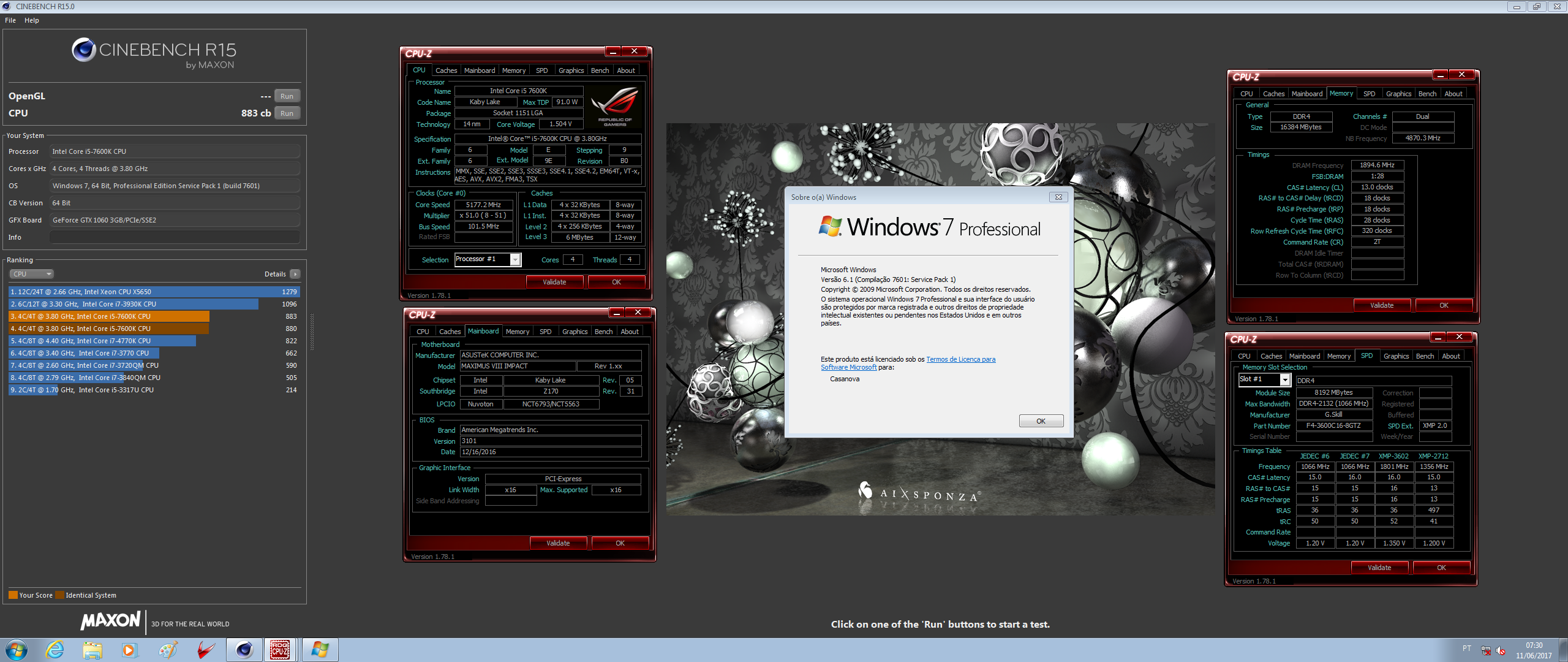Click DRAM Frequency value 1894.6 MHz
The width and height of the screenshot is (1568, 662).
1377,165
